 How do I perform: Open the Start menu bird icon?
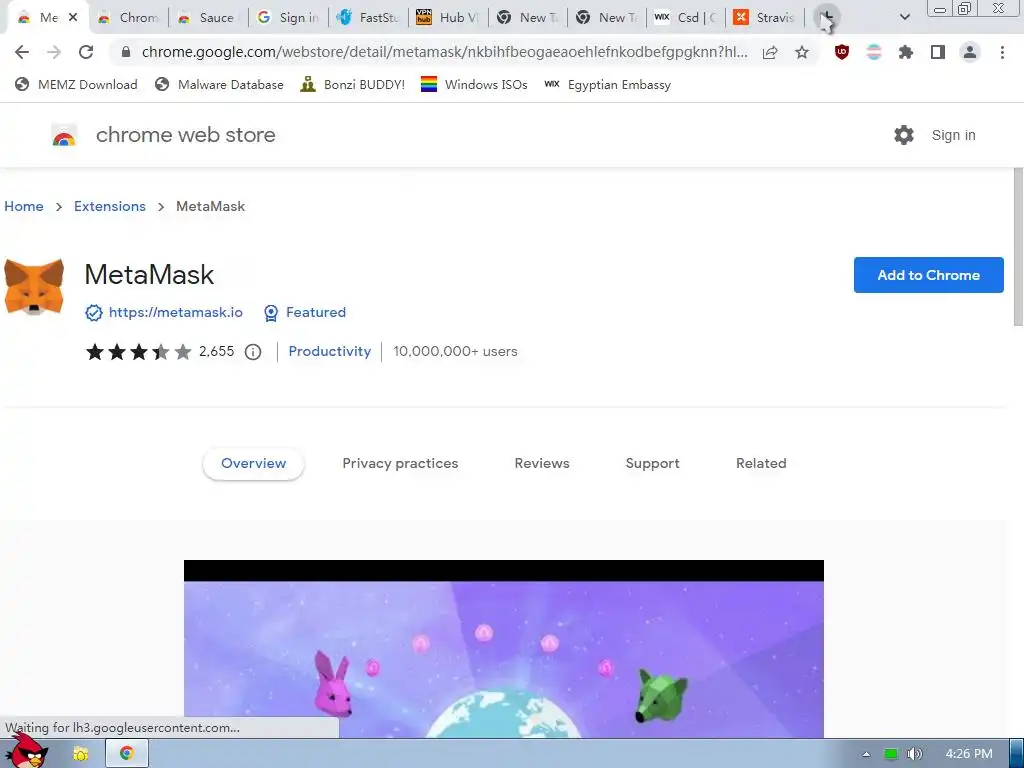click(25, 751)
